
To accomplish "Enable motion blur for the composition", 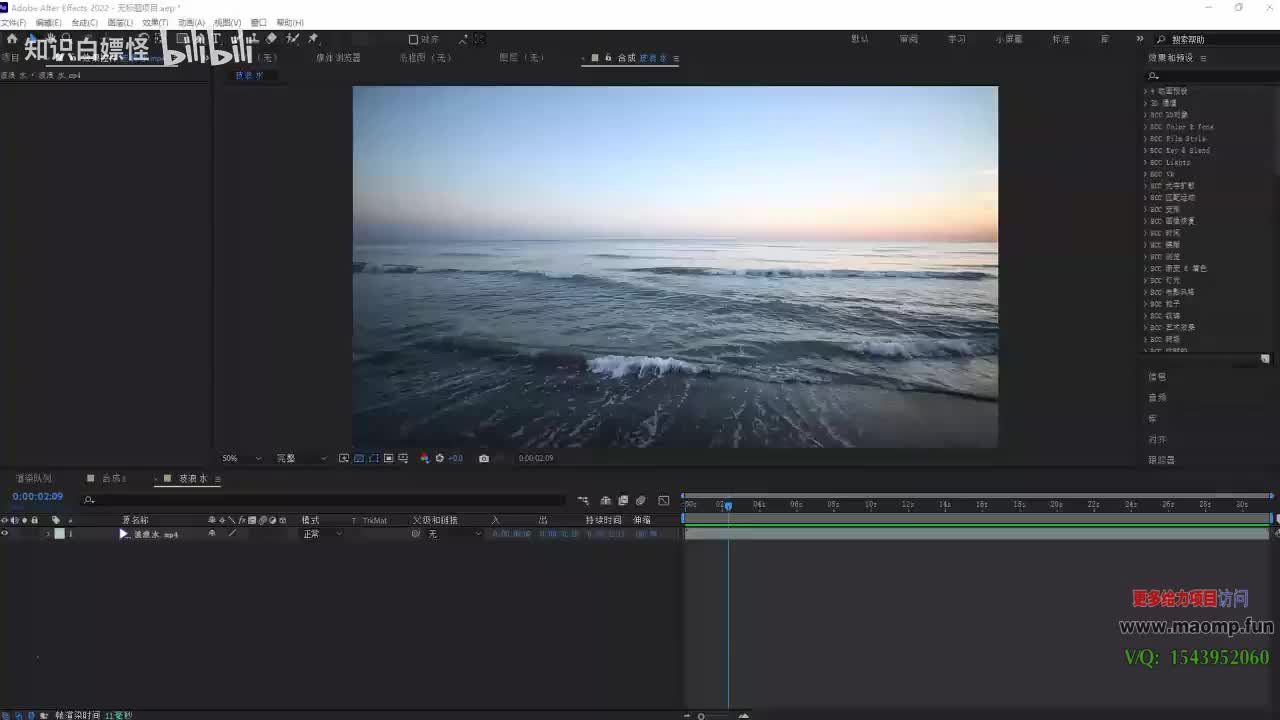I will 641,500.
